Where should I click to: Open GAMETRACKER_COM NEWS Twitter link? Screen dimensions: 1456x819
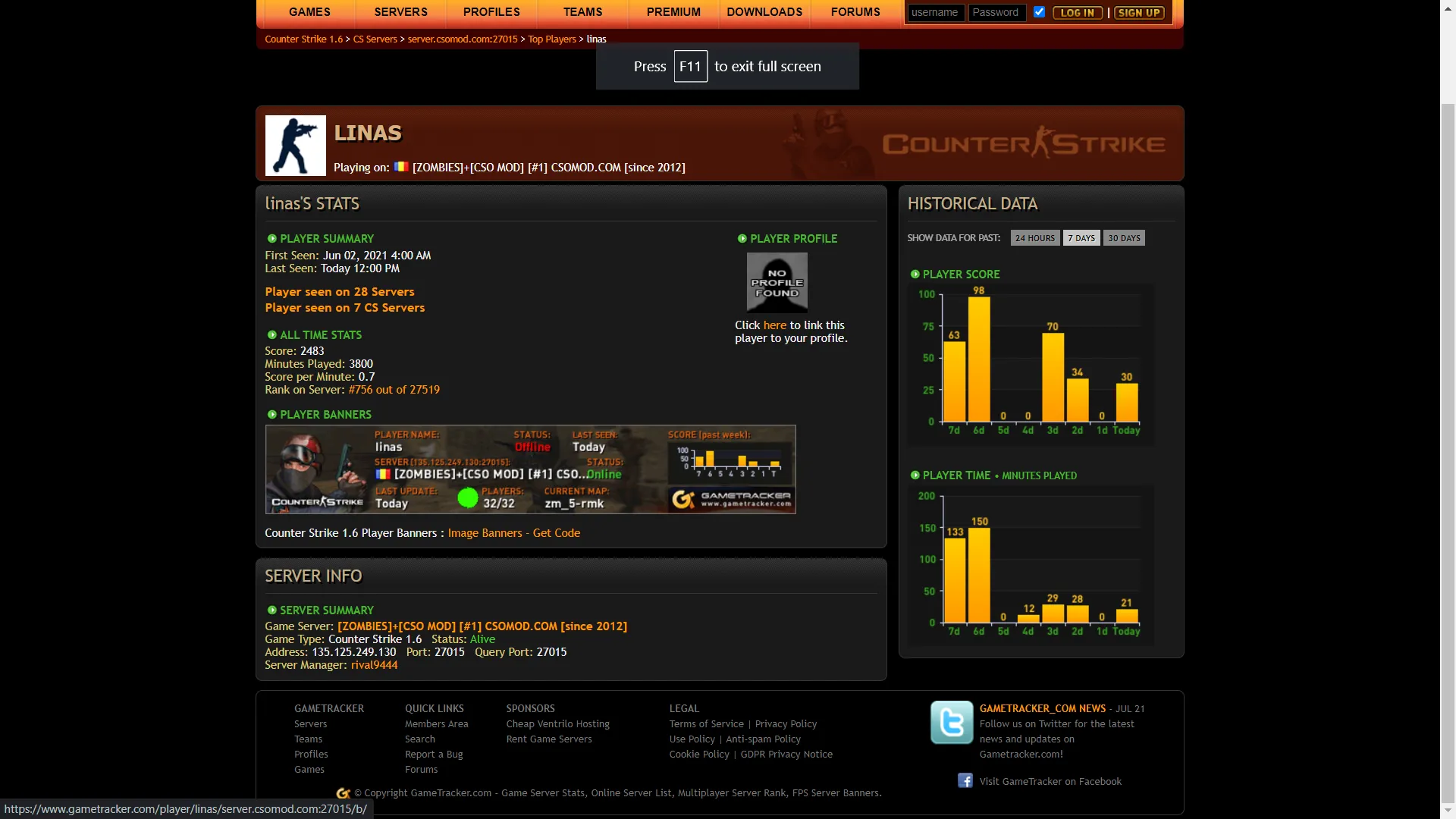[x=1043, y=708]
